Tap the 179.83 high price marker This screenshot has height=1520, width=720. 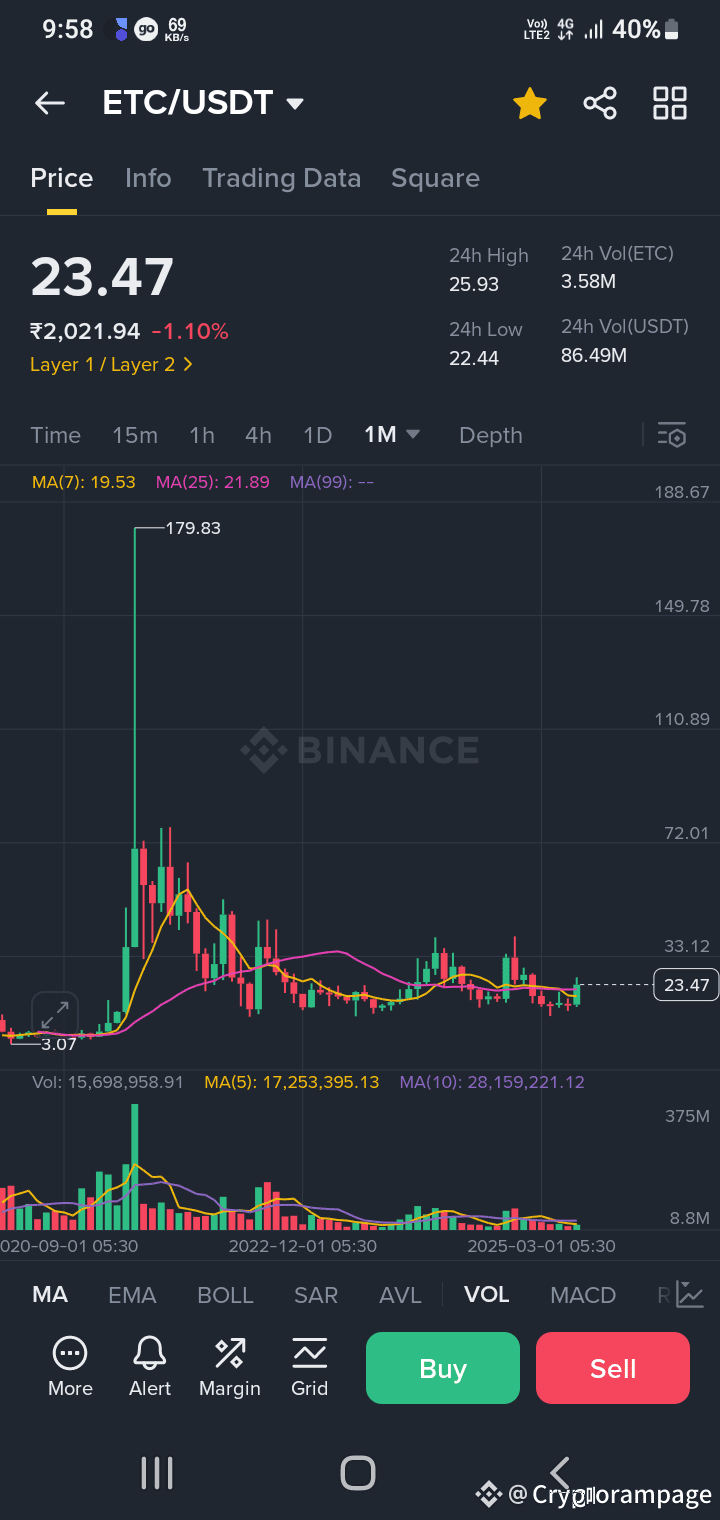(x=193, y=528)
